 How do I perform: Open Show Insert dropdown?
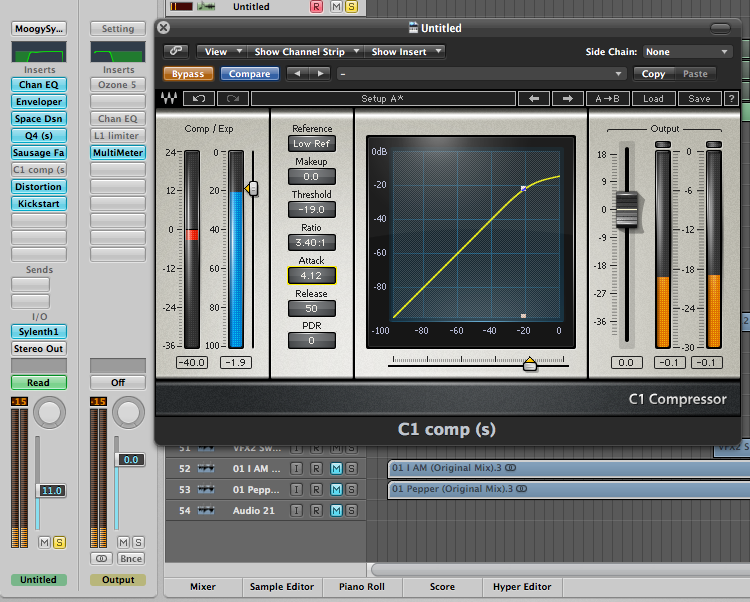[405, 52]
